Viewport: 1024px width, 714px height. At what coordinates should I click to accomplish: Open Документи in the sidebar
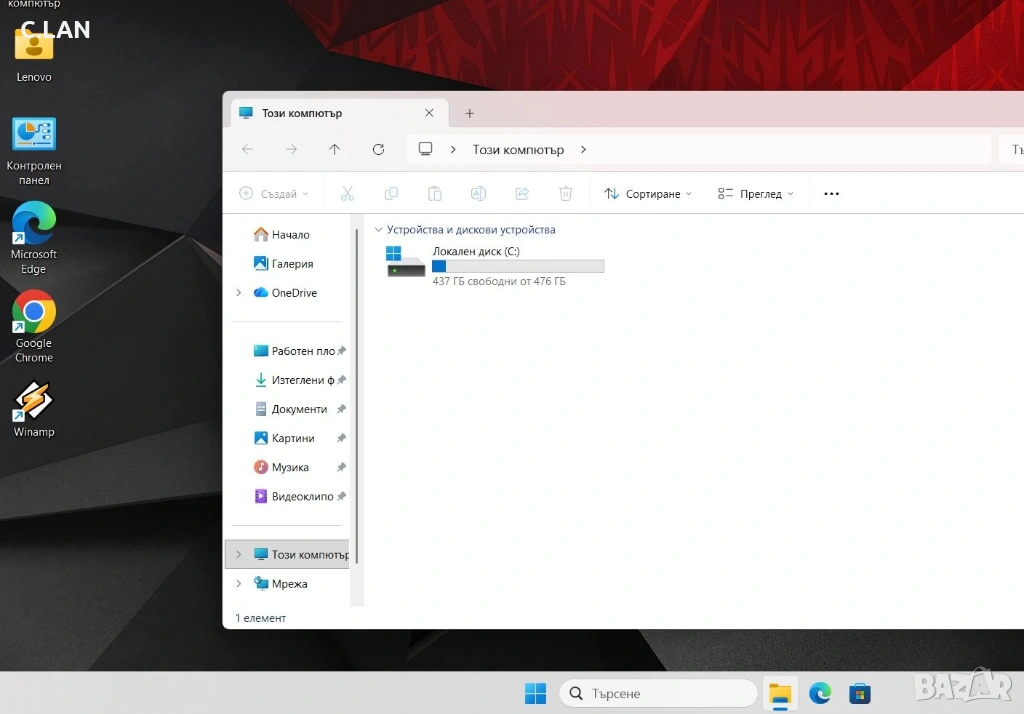click(298, 409)
